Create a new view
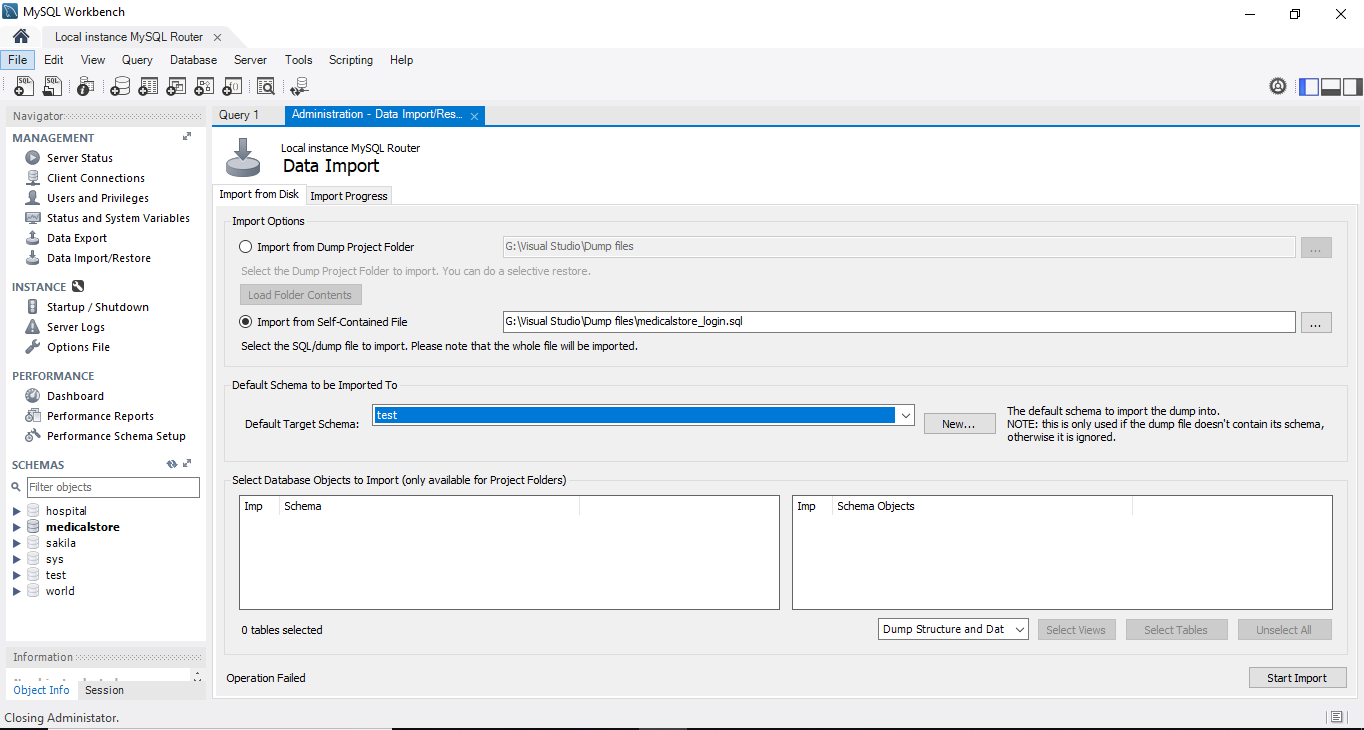 [176, 86]
